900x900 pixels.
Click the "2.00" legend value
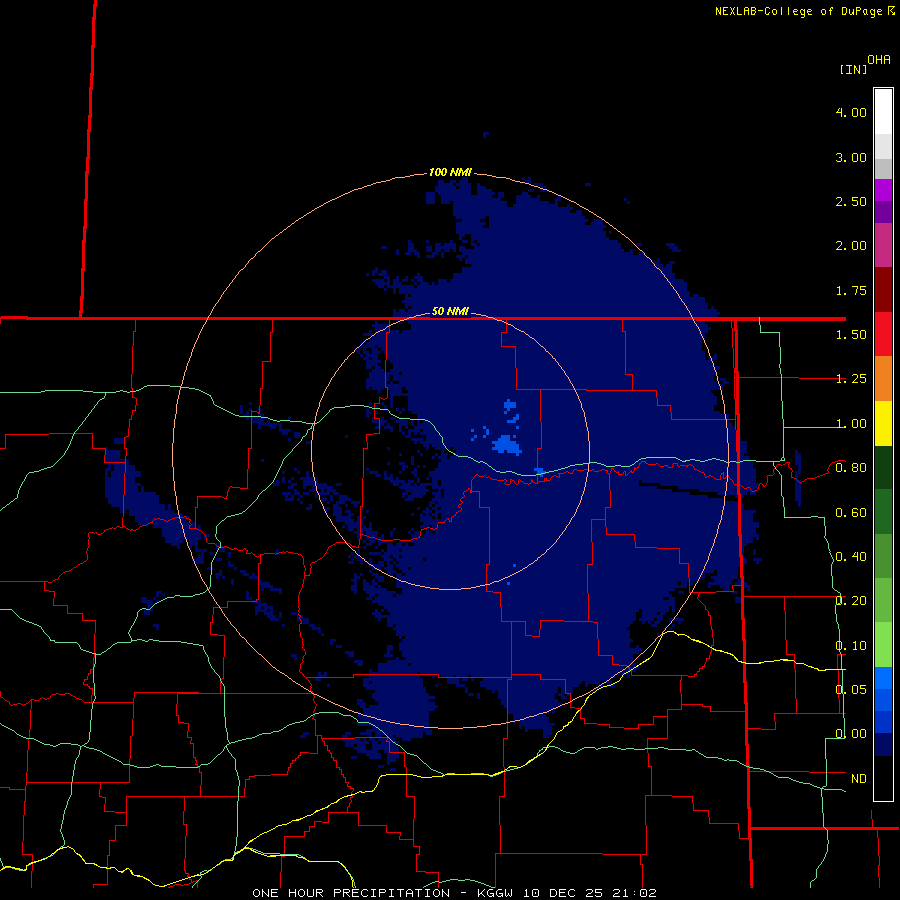coord(851,246)
